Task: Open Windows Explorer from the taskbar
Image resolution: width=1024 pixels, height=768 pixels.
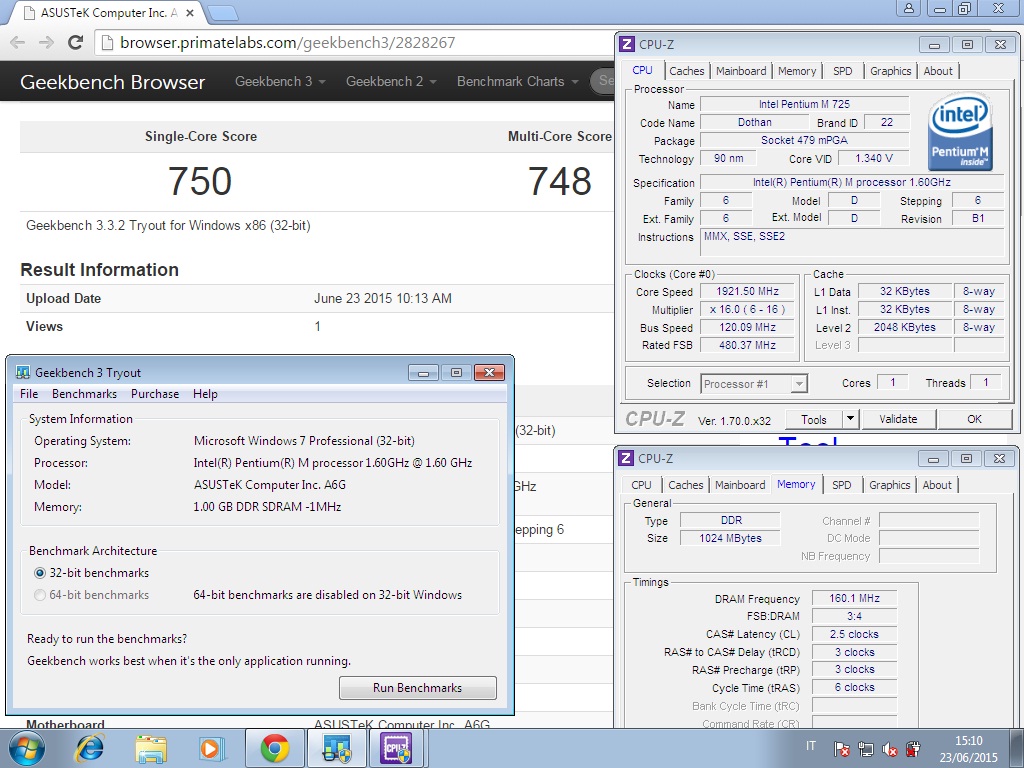Action: [151, 748]
